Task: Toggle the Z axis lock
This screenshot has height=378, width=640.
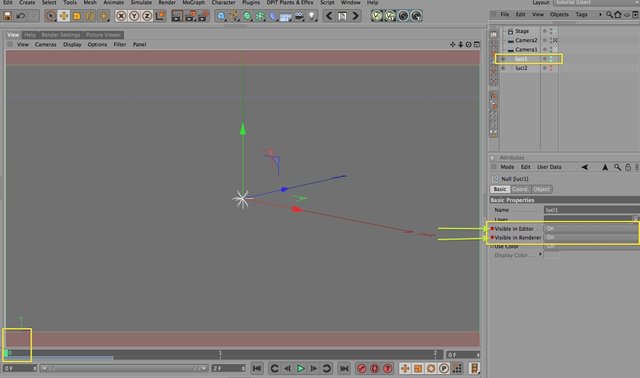Action: click(x=147, y=16)
